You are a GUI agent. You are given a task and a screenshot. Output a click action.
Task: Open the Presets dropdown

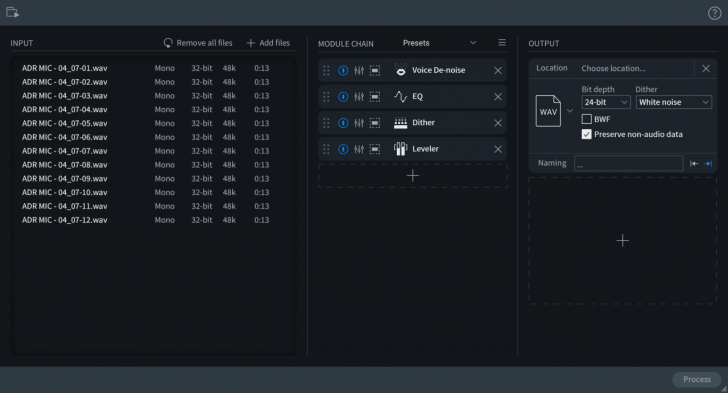[439, 43]
